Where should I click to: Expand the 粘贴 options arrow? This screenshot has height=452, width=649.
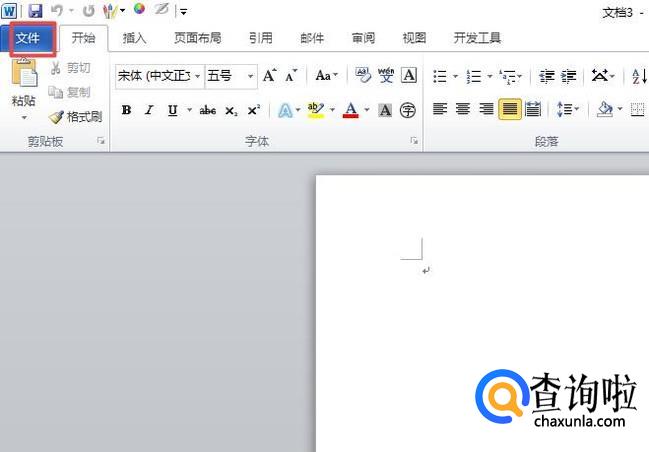(24, 118)
